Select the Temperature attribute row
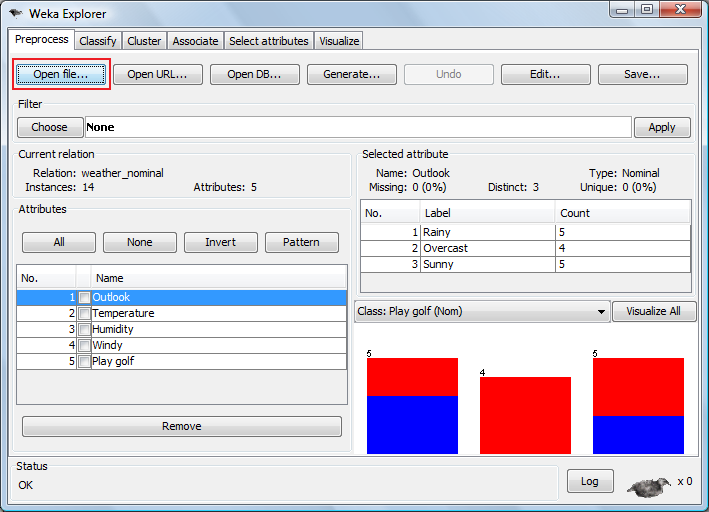Screen dimensions: 709x512 click(x=182, y=313)
